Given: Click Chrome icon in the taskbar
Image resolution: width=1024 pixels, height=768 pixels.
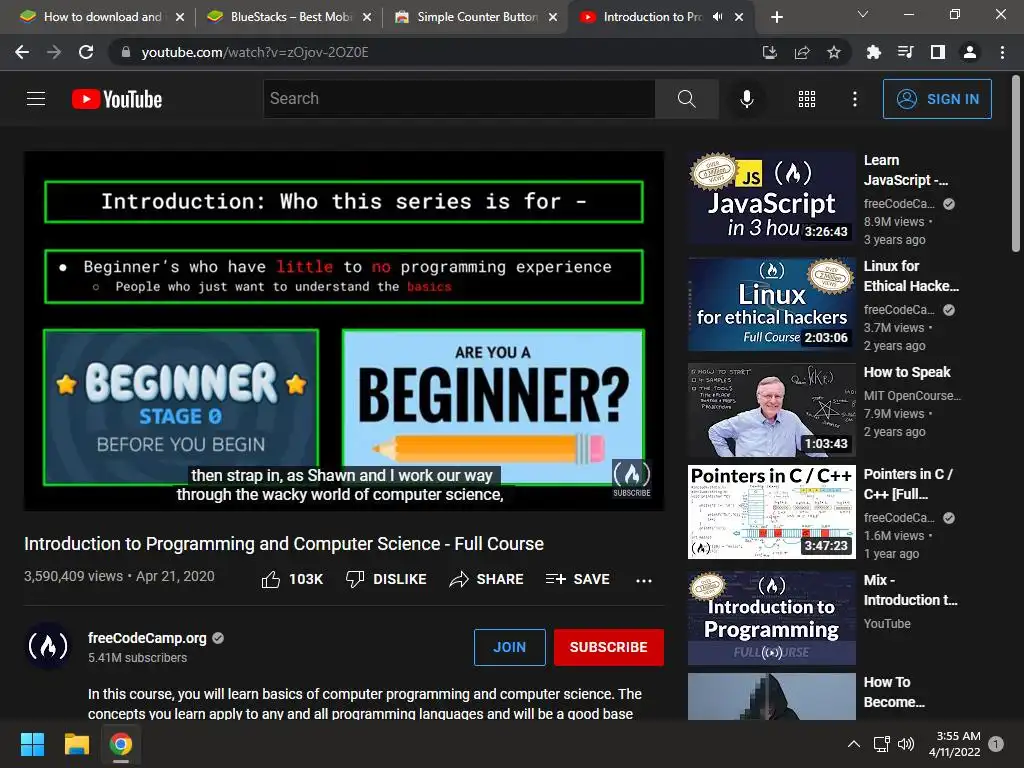Looking at the screenshot, I should 120,744.
